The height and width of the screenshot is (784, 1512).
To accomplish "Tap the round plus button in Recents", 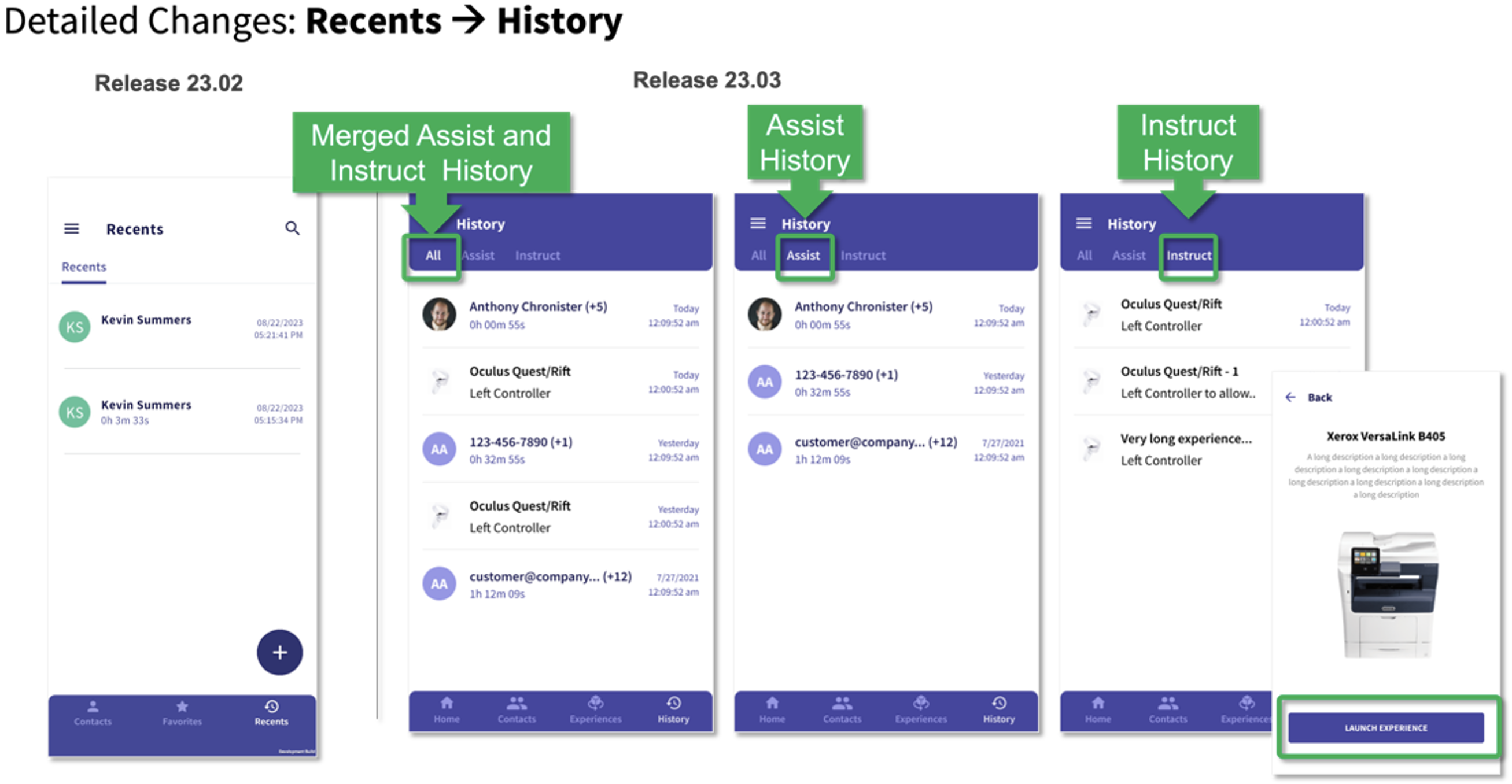I will tap(279, 652).
